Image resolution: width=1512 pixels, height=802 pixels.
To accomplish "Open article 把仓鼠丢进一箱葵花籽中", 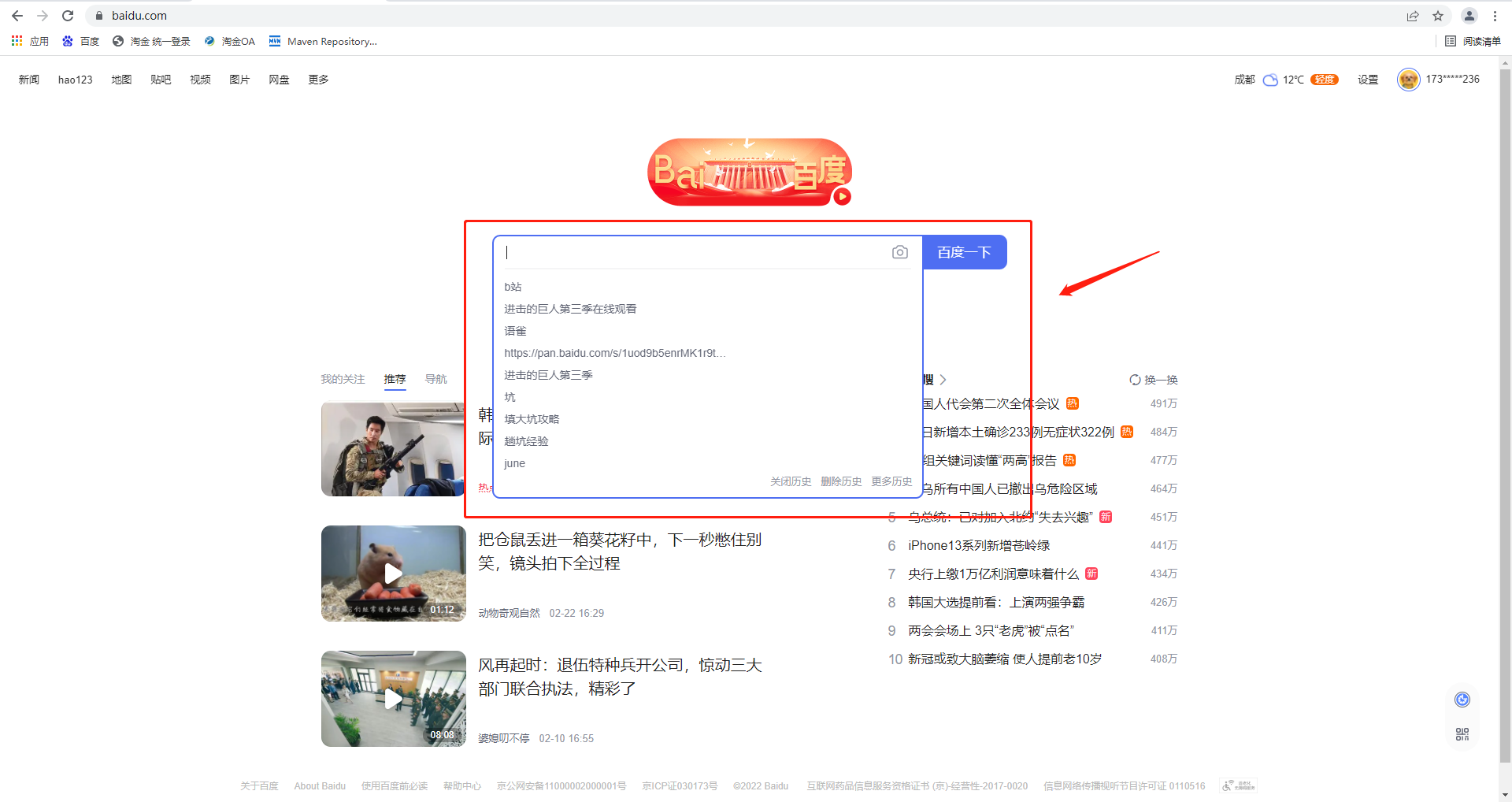I will click(x=620, y=551).
